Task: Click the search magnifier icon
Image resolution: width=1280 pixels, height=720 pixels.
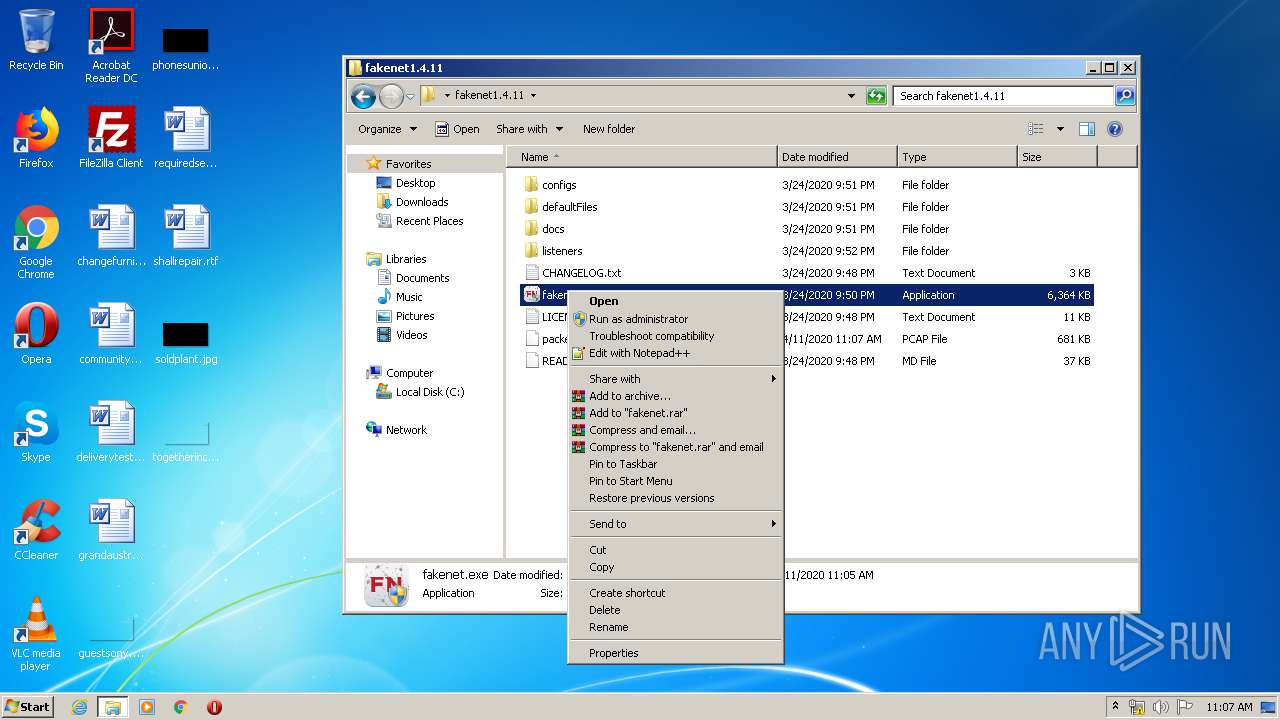Action: pyautogui.click(x=1125, y=96)
